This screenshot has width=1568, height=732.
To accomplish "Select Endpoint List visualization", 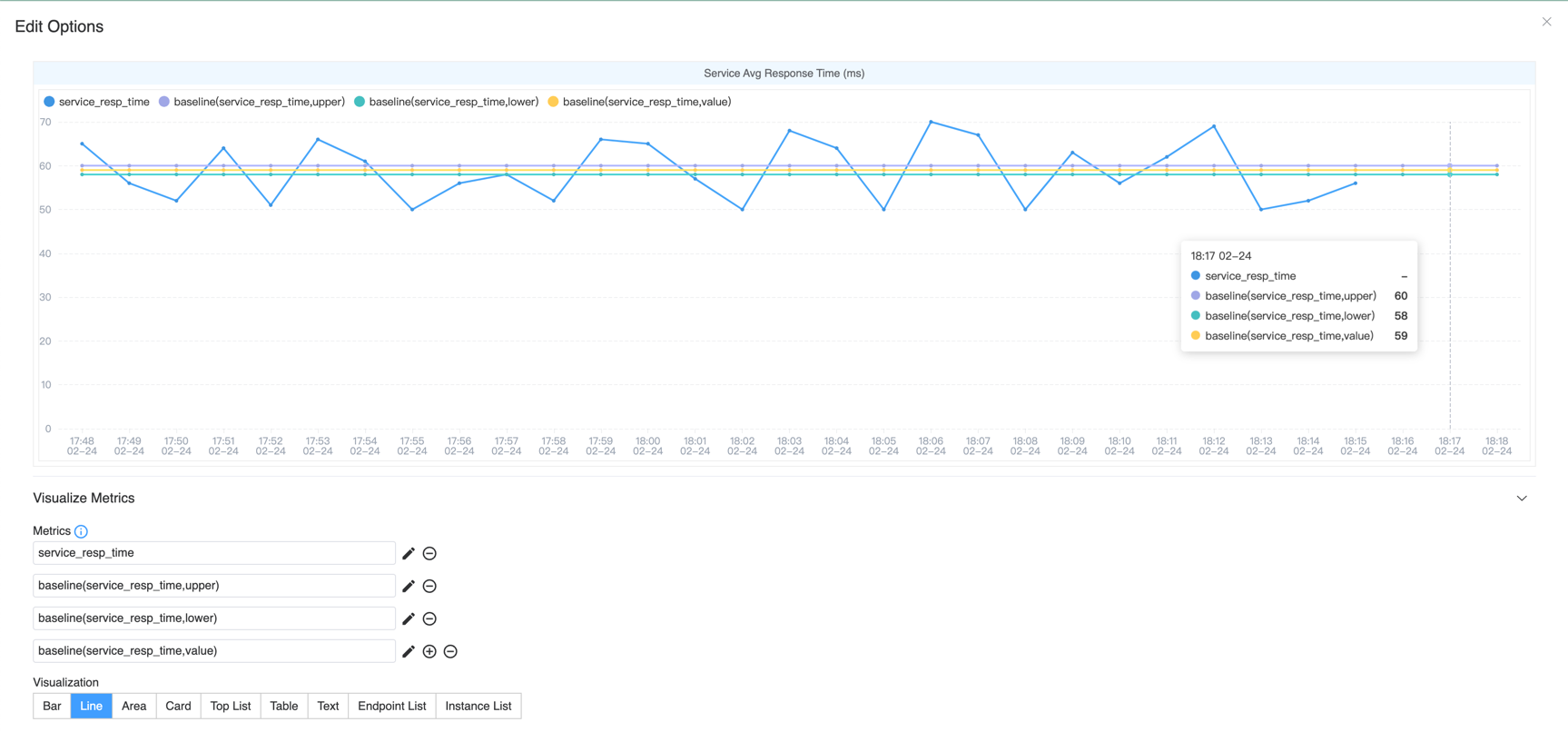I will (x=391, y=706).
